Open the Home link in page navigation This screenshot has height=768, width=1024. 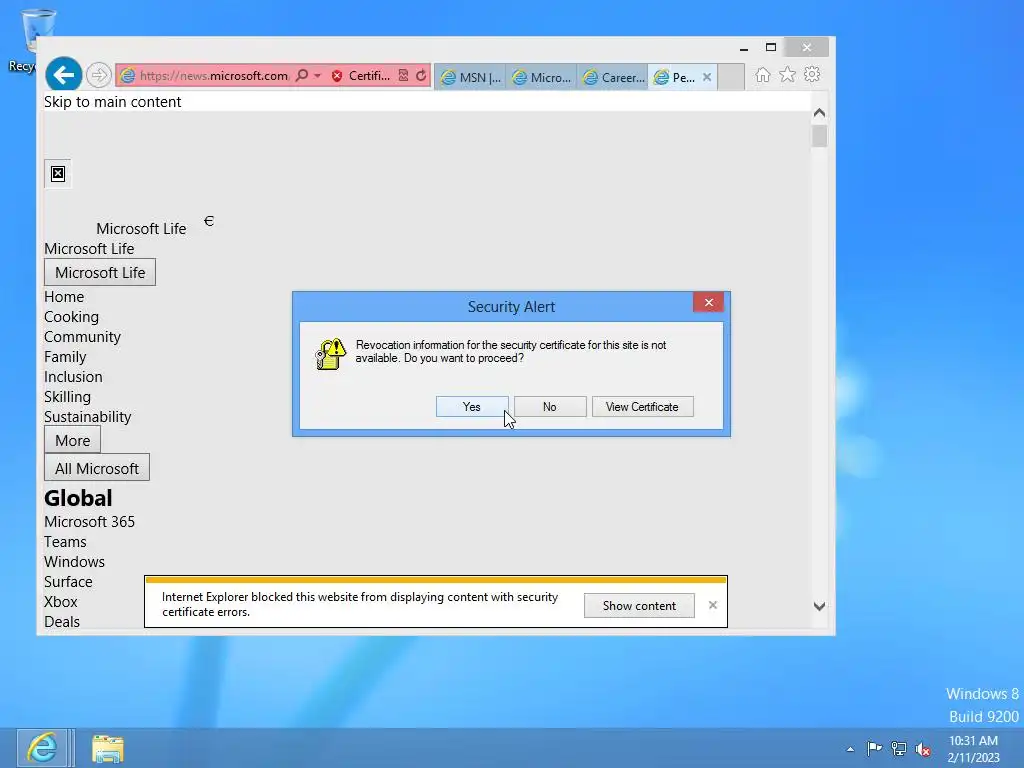[64, 297]
